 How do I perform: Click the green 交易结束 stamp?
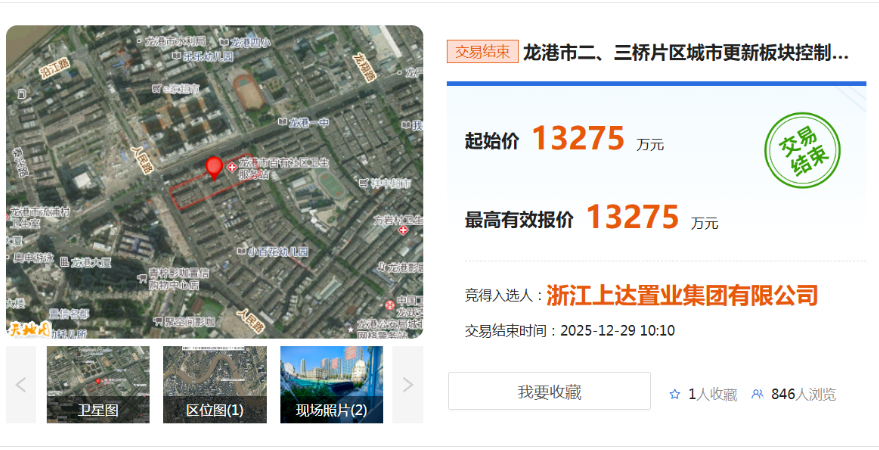(x=802, y=150)
